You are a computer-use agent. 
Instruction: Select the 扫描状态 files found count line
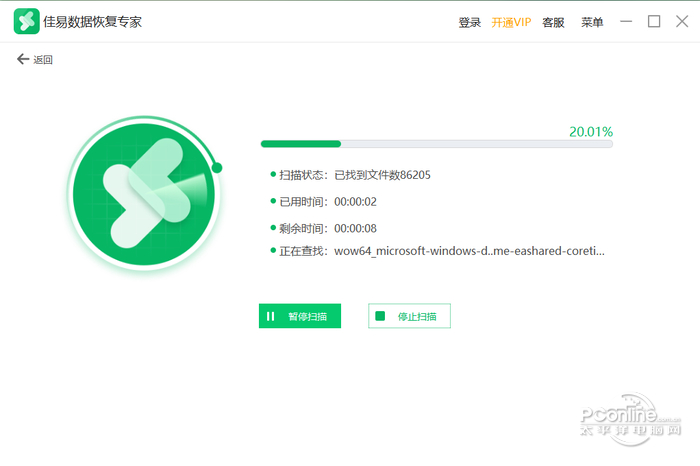pos(350,175)
